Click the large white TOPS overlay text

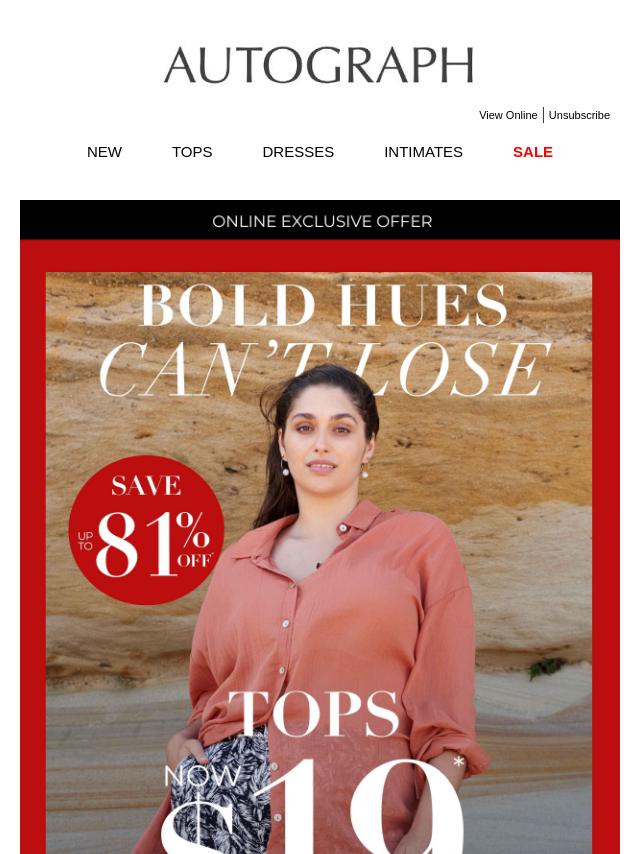coord(313,713)
